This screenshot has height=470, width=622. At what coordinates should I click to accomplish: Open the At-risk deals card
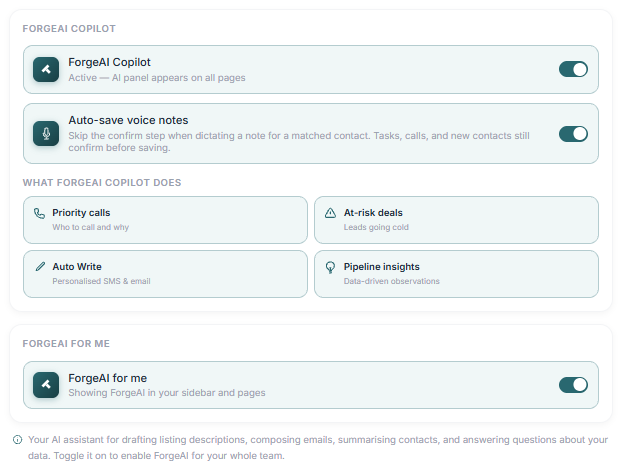coord(456,220)
